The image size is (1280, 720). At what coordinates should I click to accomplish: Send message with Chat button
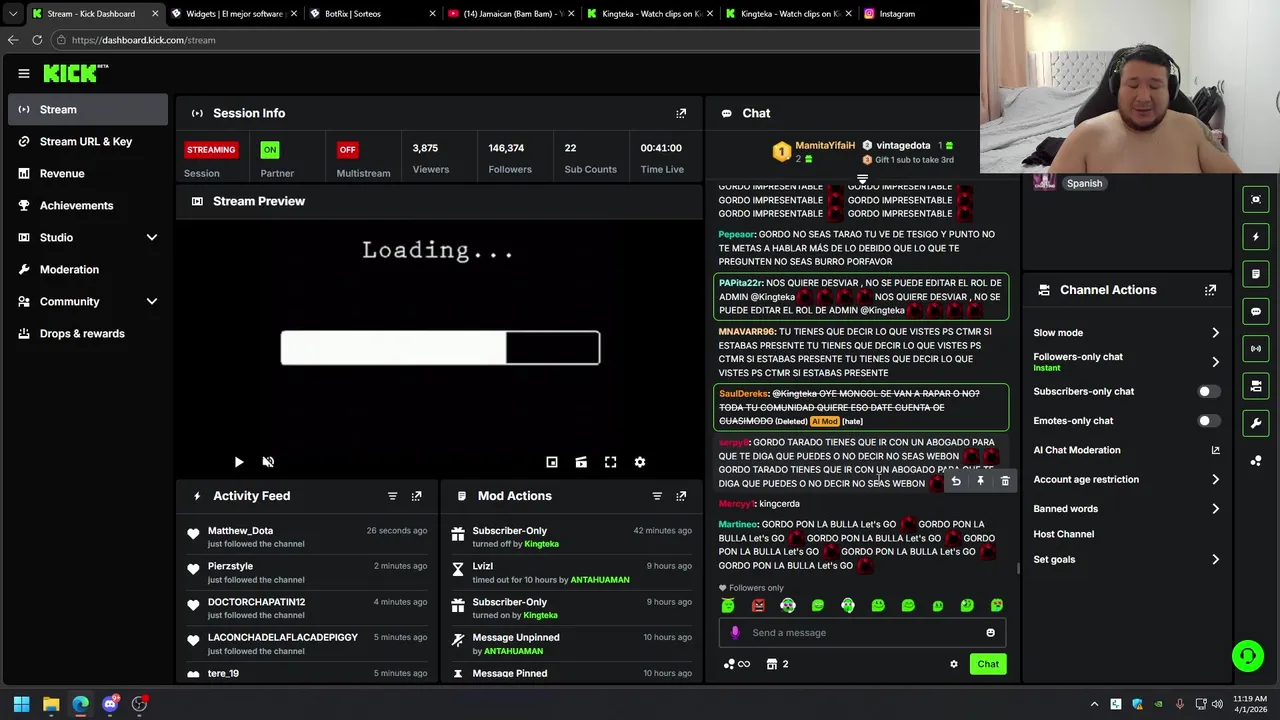point(988,664)
